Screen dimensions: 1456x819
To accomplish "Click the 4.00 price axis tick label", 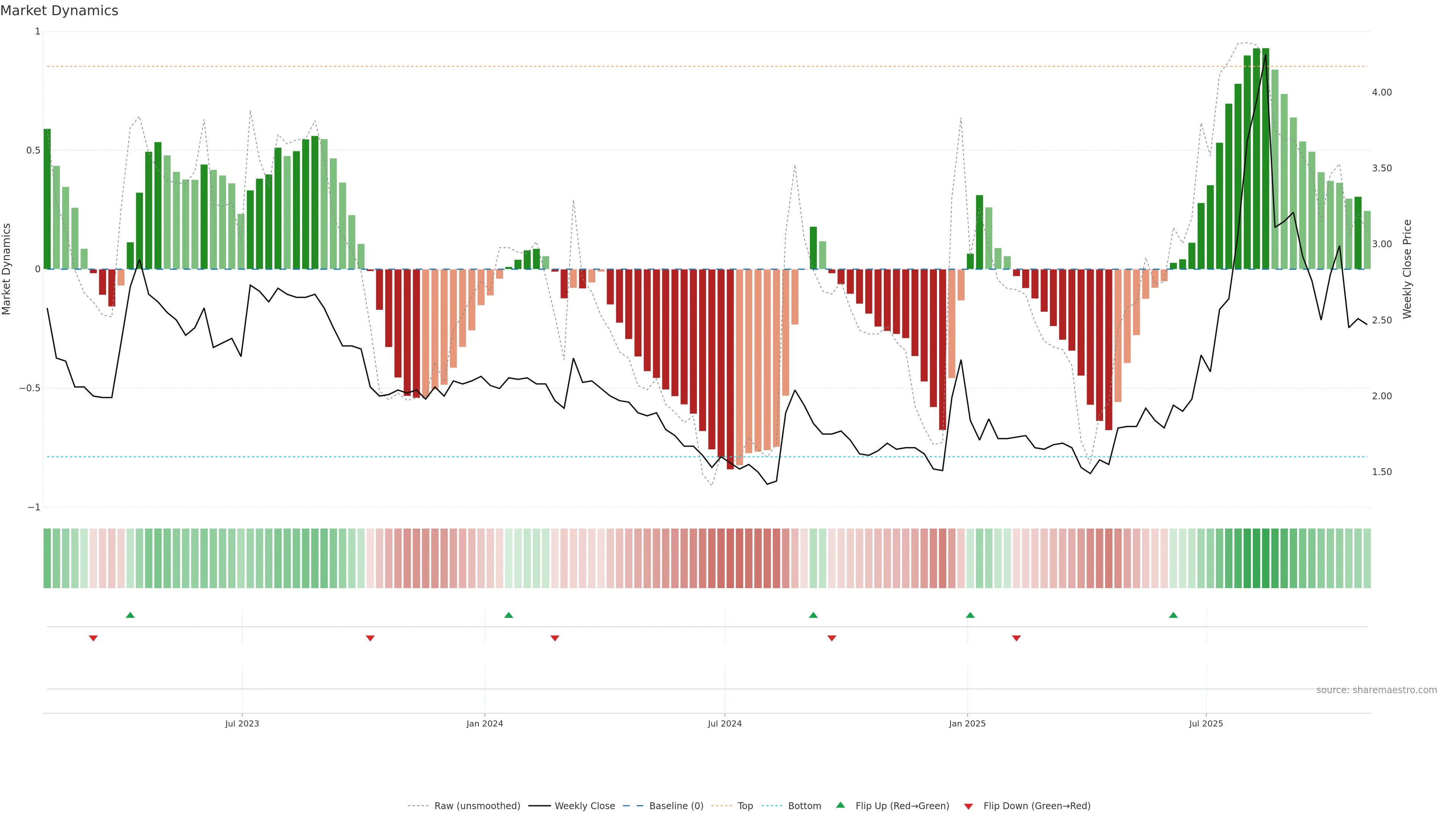I will 1381,92.
